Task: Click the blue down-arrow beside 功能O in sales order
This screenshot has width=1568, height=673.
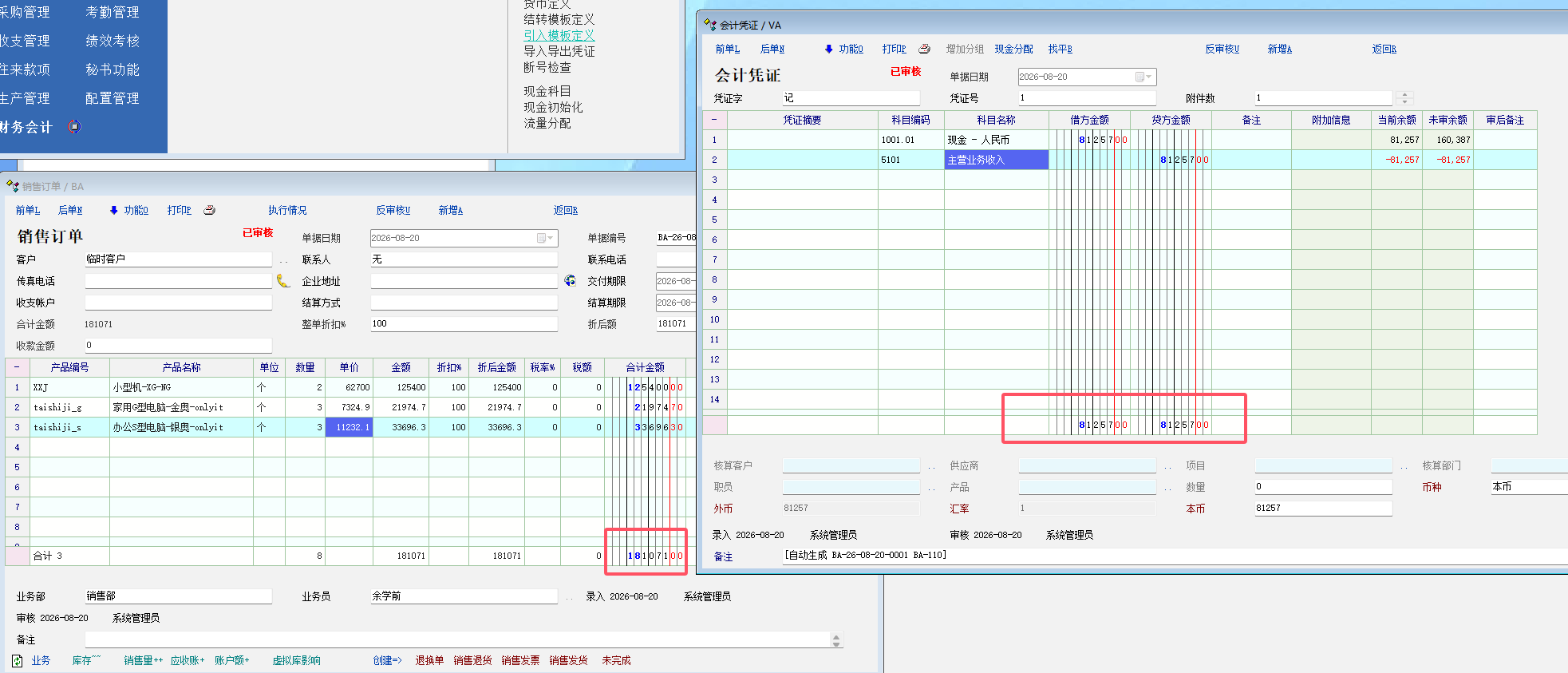Action: tap(114, 210)
